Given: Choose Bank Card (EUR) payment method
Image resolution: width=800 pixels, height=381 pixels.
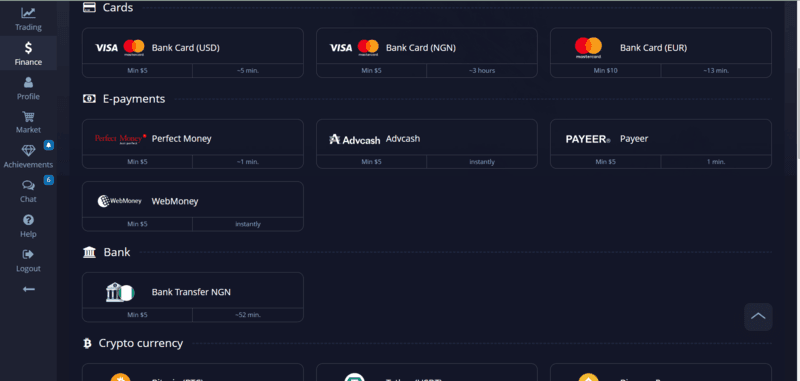Looking at the screenshot, I should (x=661, y=53).
